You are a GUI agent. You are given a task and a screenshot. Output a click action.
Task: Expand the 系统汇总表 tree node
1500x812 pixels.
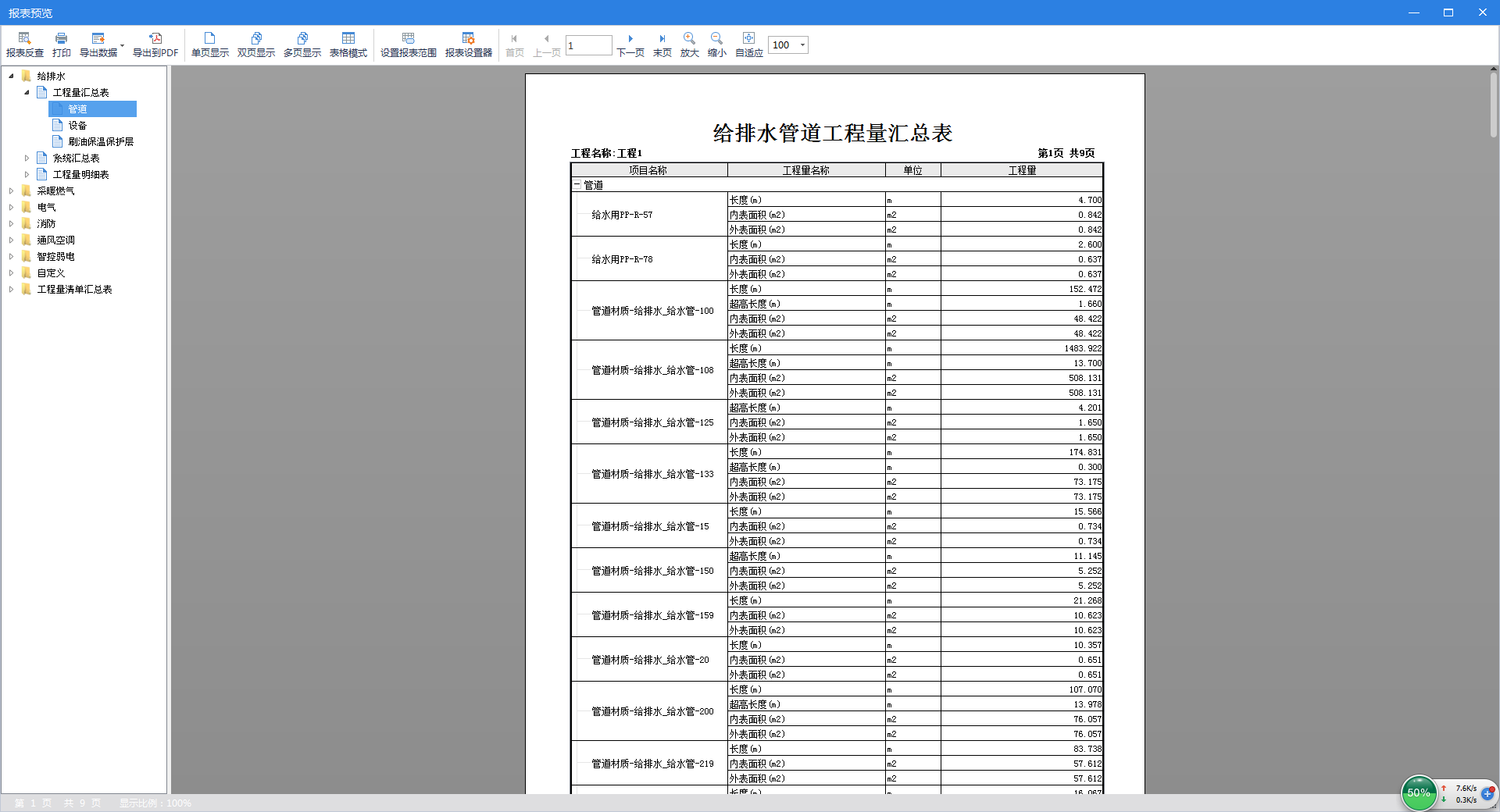point(27,158)
